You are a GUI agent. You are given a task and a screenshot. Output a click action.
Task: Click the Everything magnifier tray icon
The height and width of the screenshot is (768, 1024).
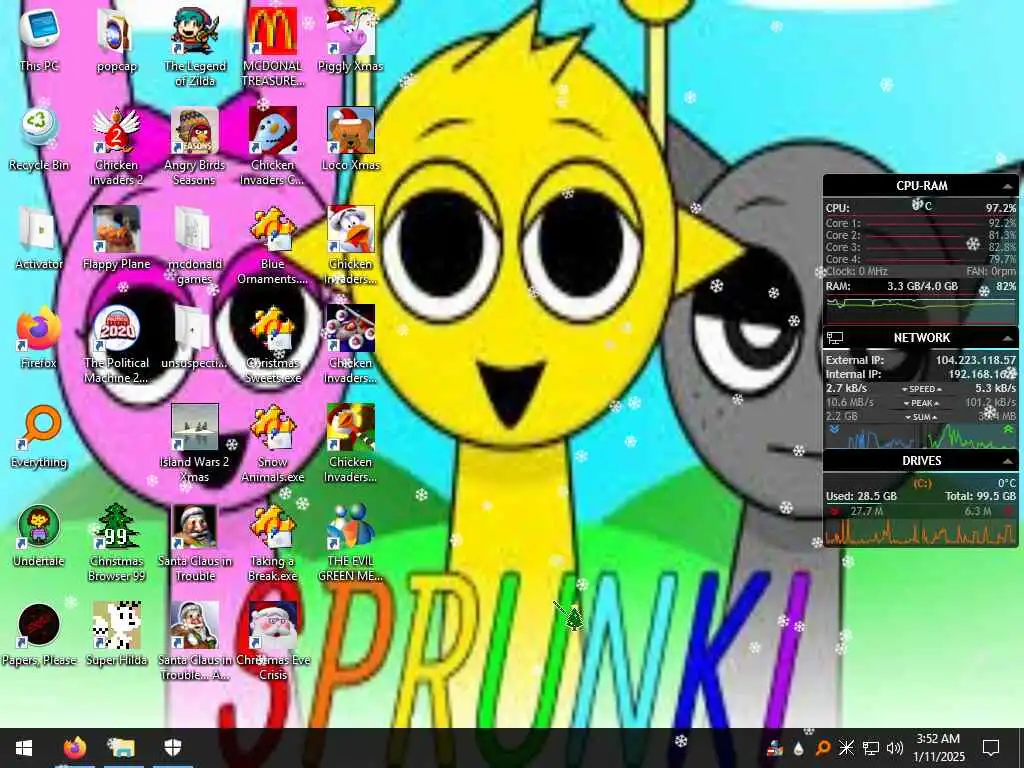coord(823,748)
